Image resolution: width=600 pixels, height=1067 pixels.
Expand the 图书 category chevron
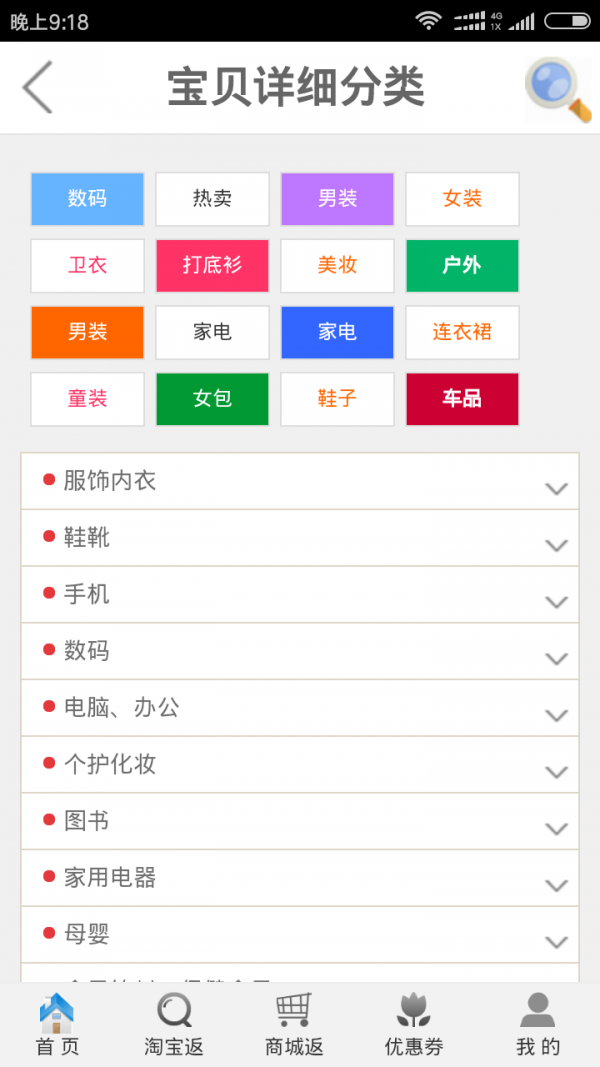[x=556, y=829]
